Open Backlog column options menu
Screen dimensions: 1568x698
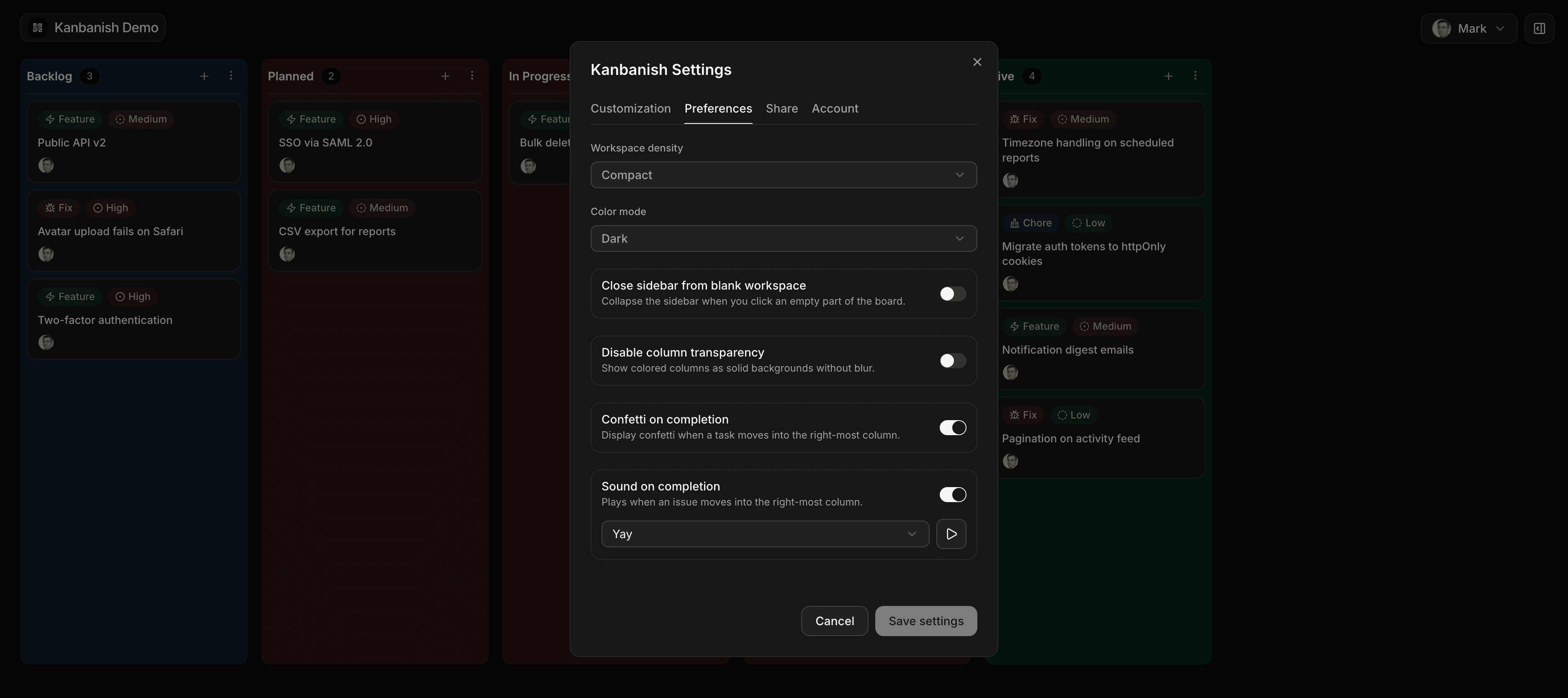[x=231, y=76]
